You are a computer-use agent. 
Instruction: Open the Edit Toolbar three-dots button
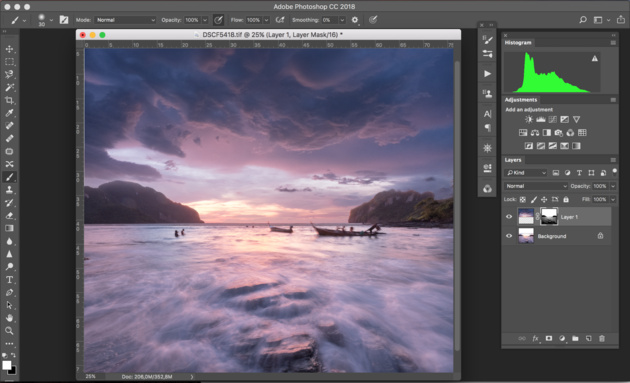pos(9,344)
